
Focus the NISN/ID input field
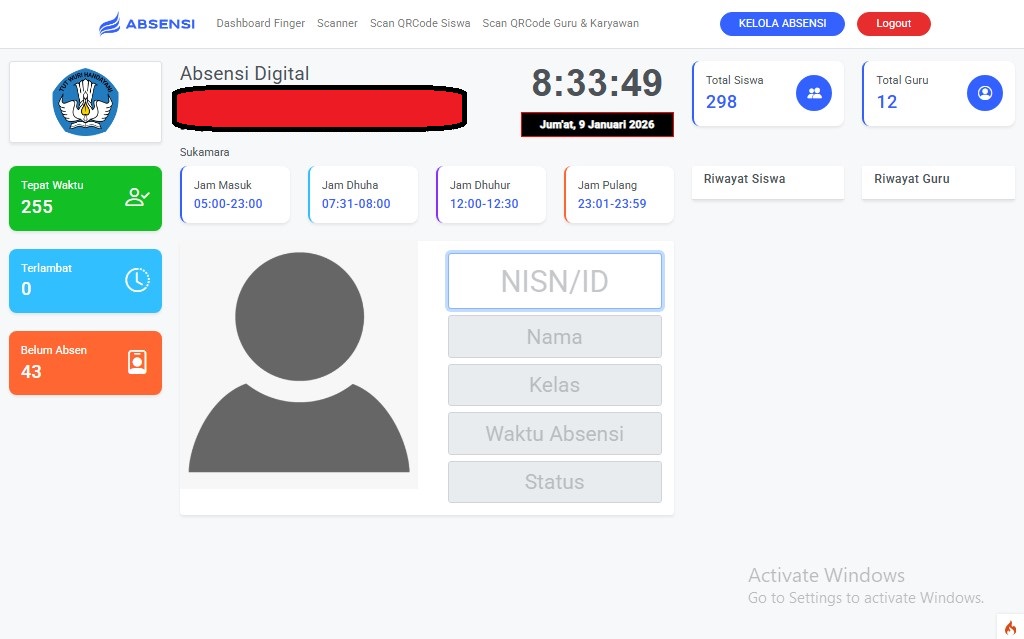pyautogui.click(x=554, y=281)
